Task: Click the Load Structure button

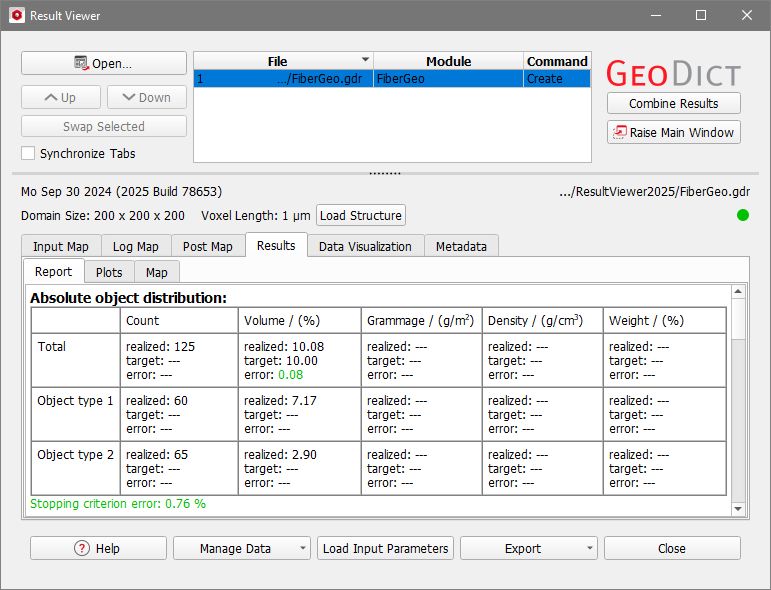Action: (x=361, y=215)
